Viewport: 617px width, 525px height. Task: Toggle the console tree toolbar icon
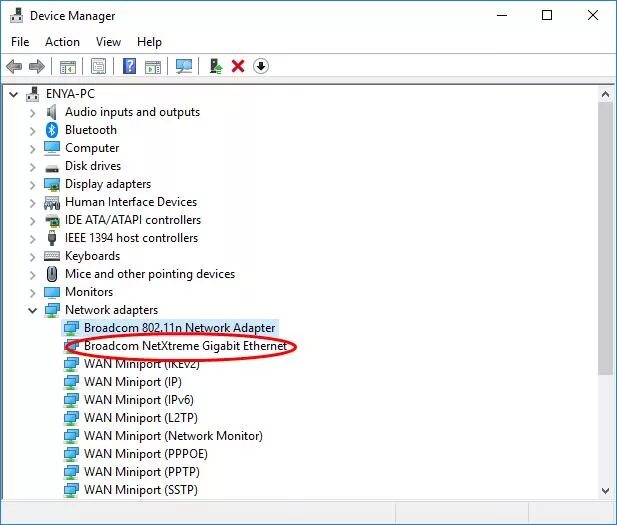[68, 67]
